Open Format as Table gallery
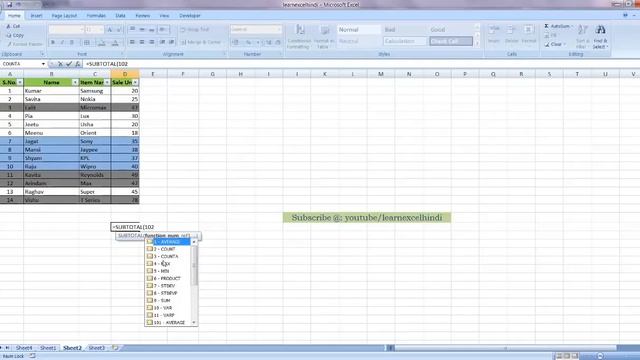Screen dimensions: 640x360 point(324,37)
